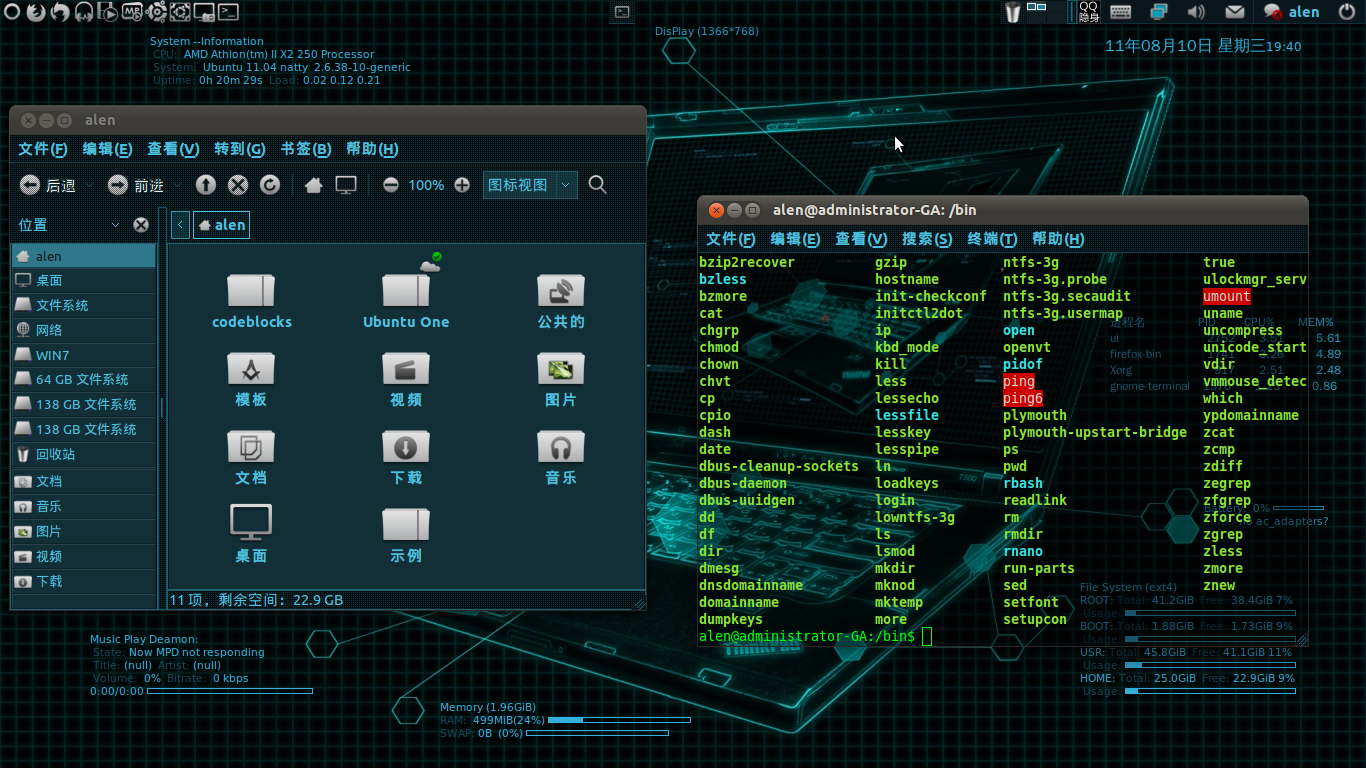Screen dimensions: 1366x768
Task: Select 网络 in the sidebar
Action: [84, 330]
